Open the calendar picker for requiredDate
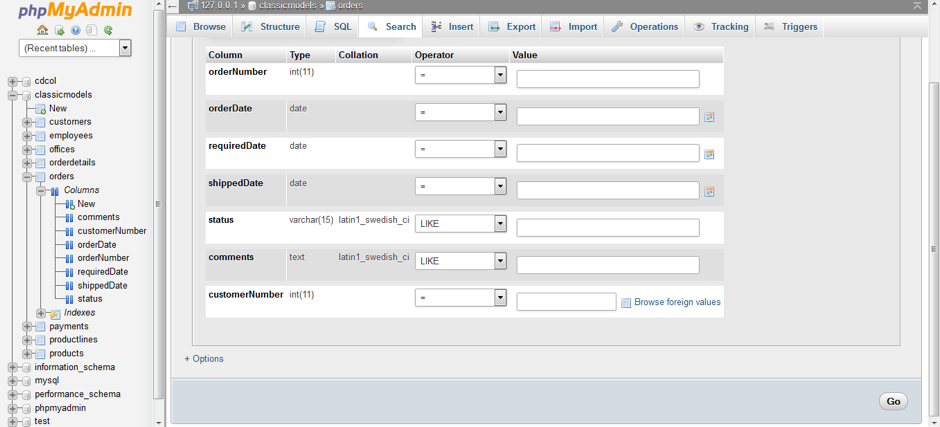 [x=709, y=154]
